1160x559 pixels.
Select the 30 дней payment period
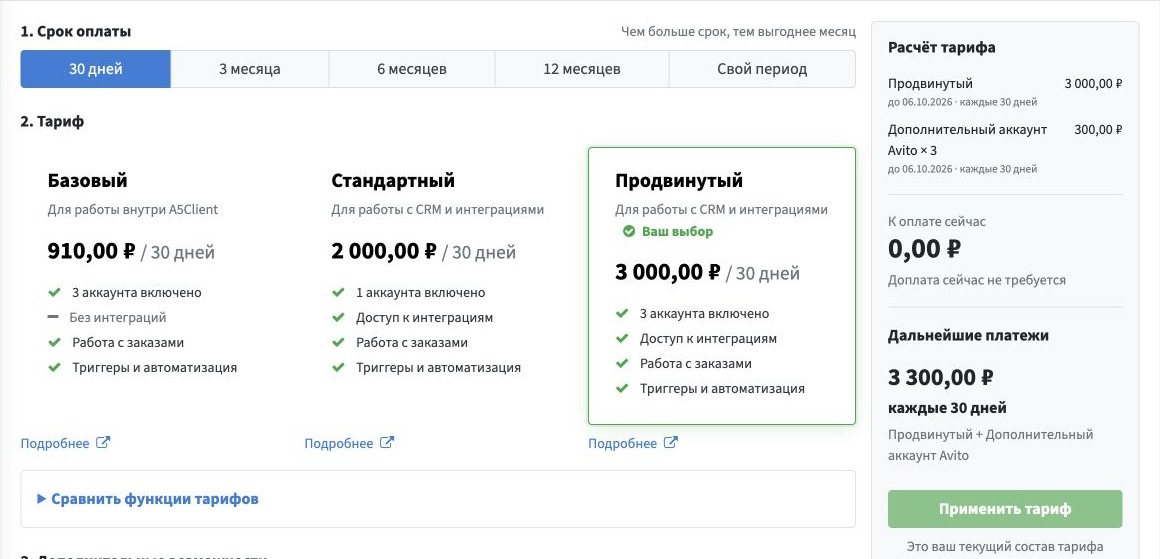point(95,70)
